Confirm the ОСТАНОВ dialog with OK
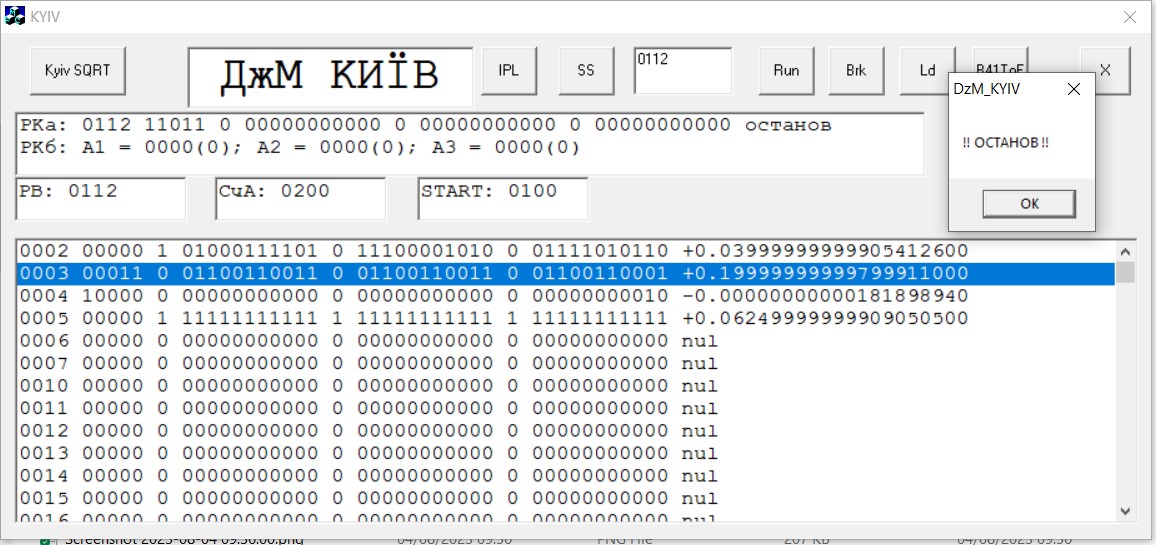The height and width of the screenshot is (545, 1156). (x=1028, y=204)
